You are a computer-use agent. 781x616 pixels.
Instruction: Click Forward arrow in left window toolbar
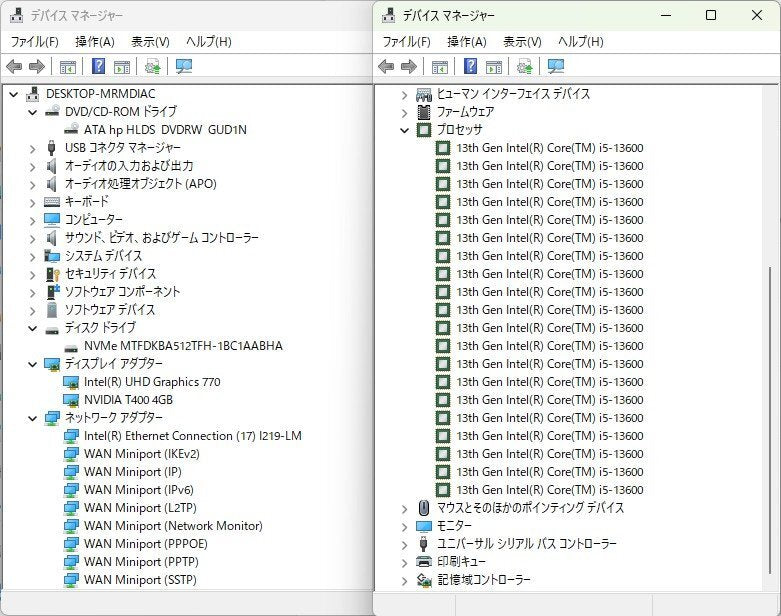pos(37,66)
